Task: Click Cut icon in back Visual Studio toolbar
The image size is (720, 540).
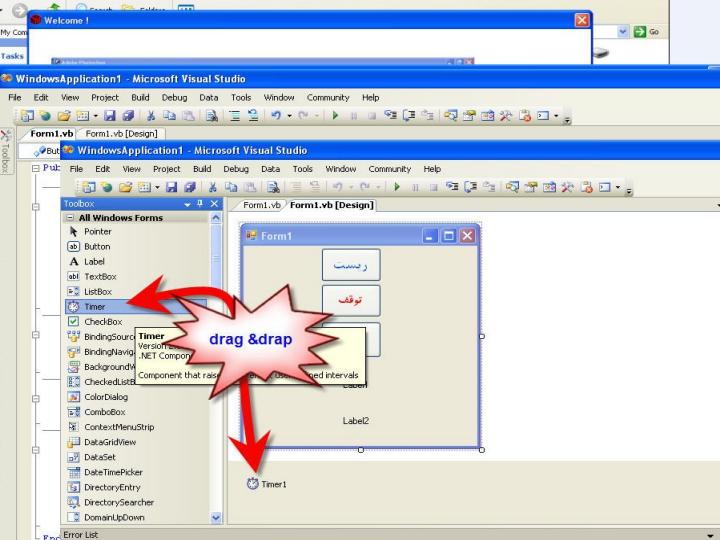Action: click(x=150, y=115)
